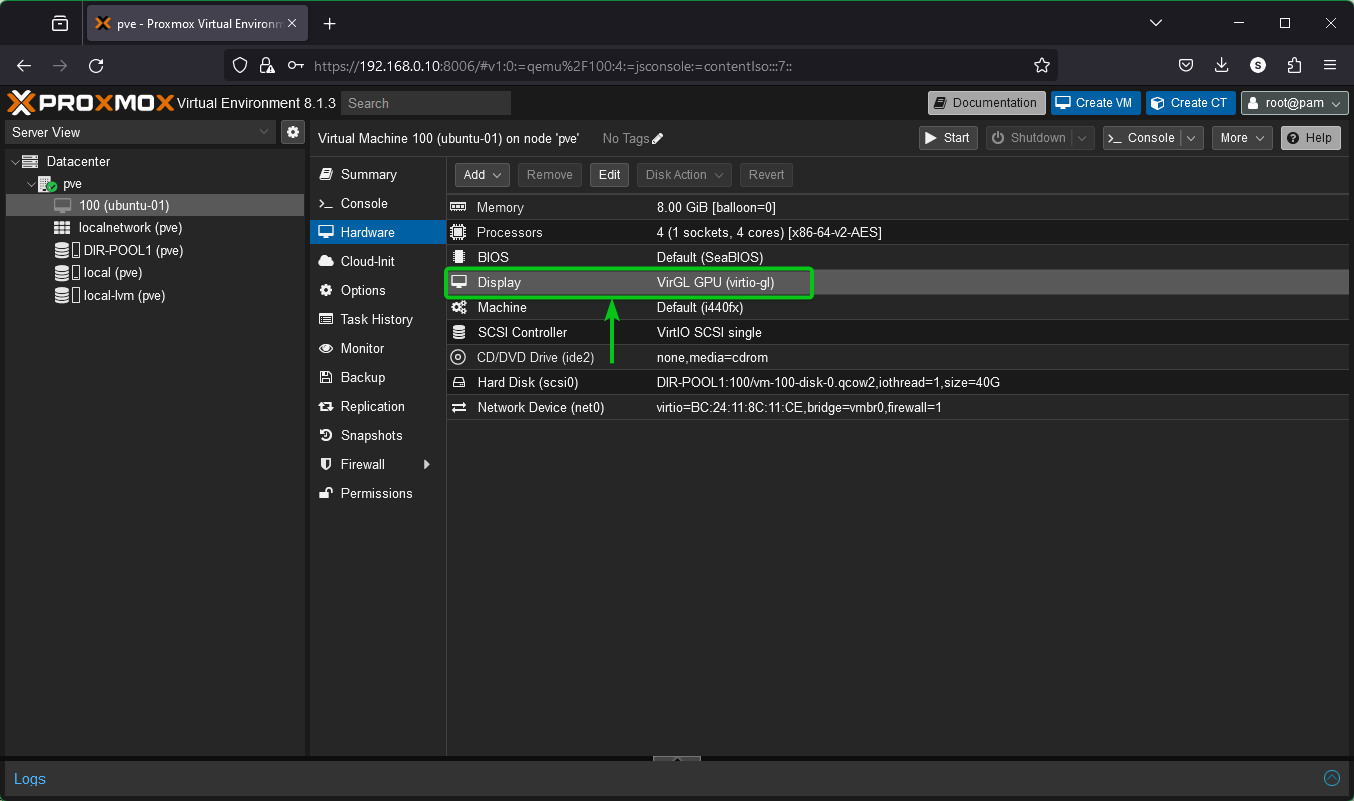Image resolution: width=1354 pixels, height=801 pixels.
Task: Open Firefox downloads icon
Action: click(x=1222, y=65)
